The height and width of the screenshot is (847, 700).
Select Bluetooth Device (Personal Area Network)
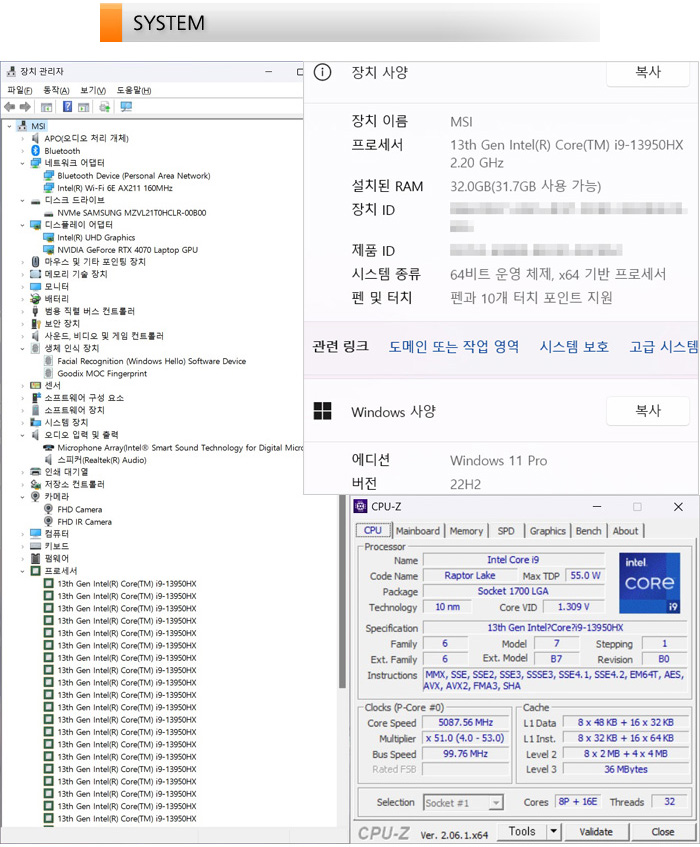(134, 176)
